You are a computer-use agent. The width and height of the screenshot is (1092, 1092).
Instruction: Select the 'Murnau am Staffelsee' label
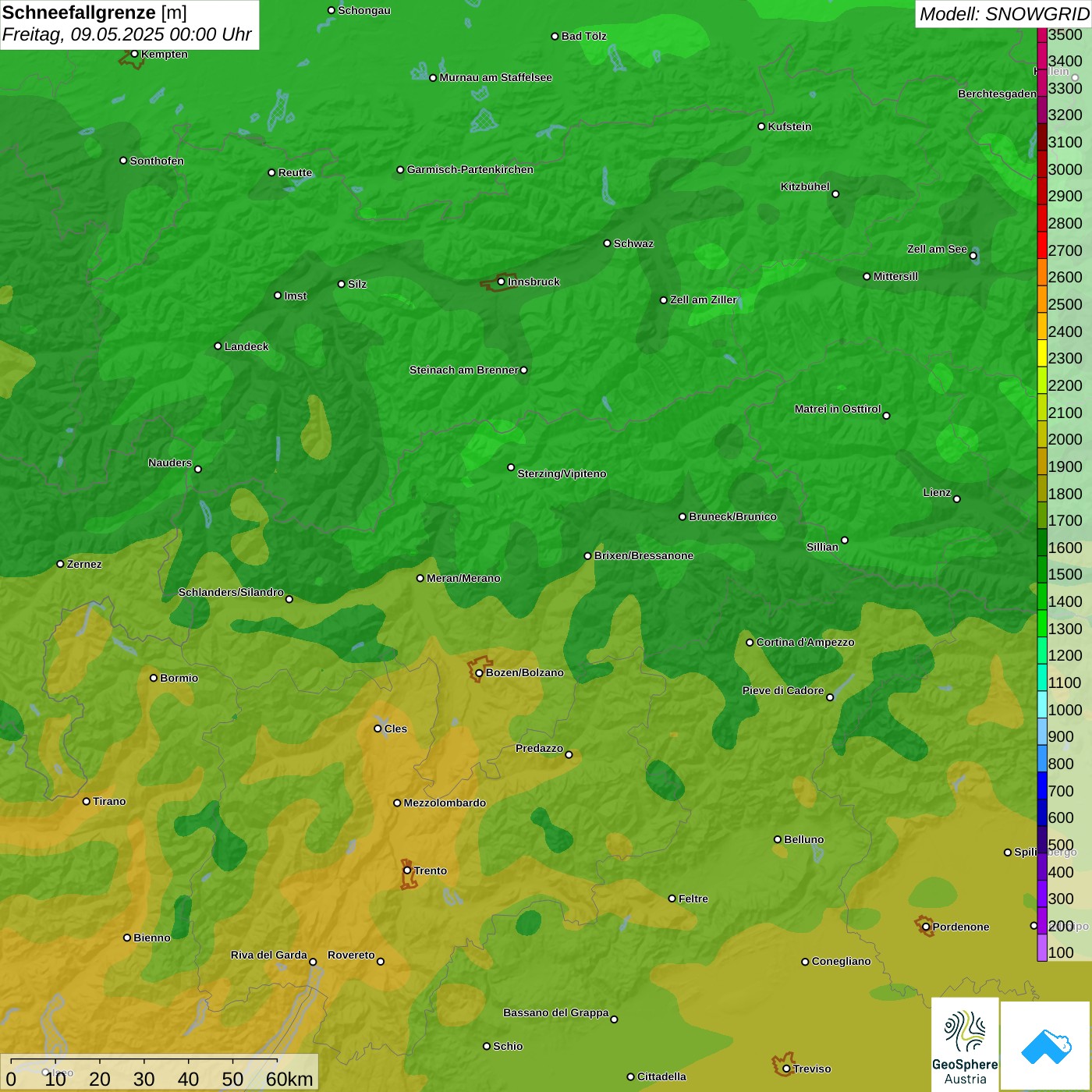495,77
